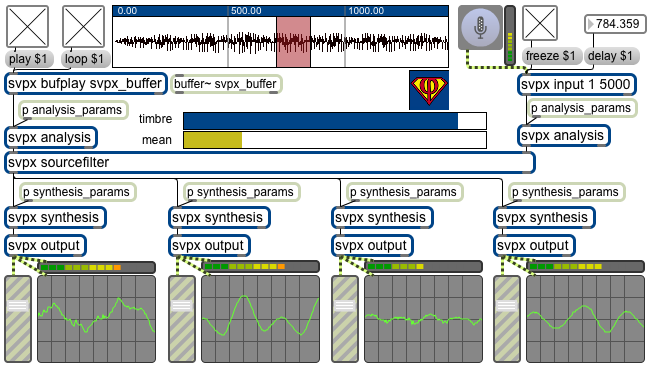
Task: Click the first output gain slider
Action: tap(18, 319)
